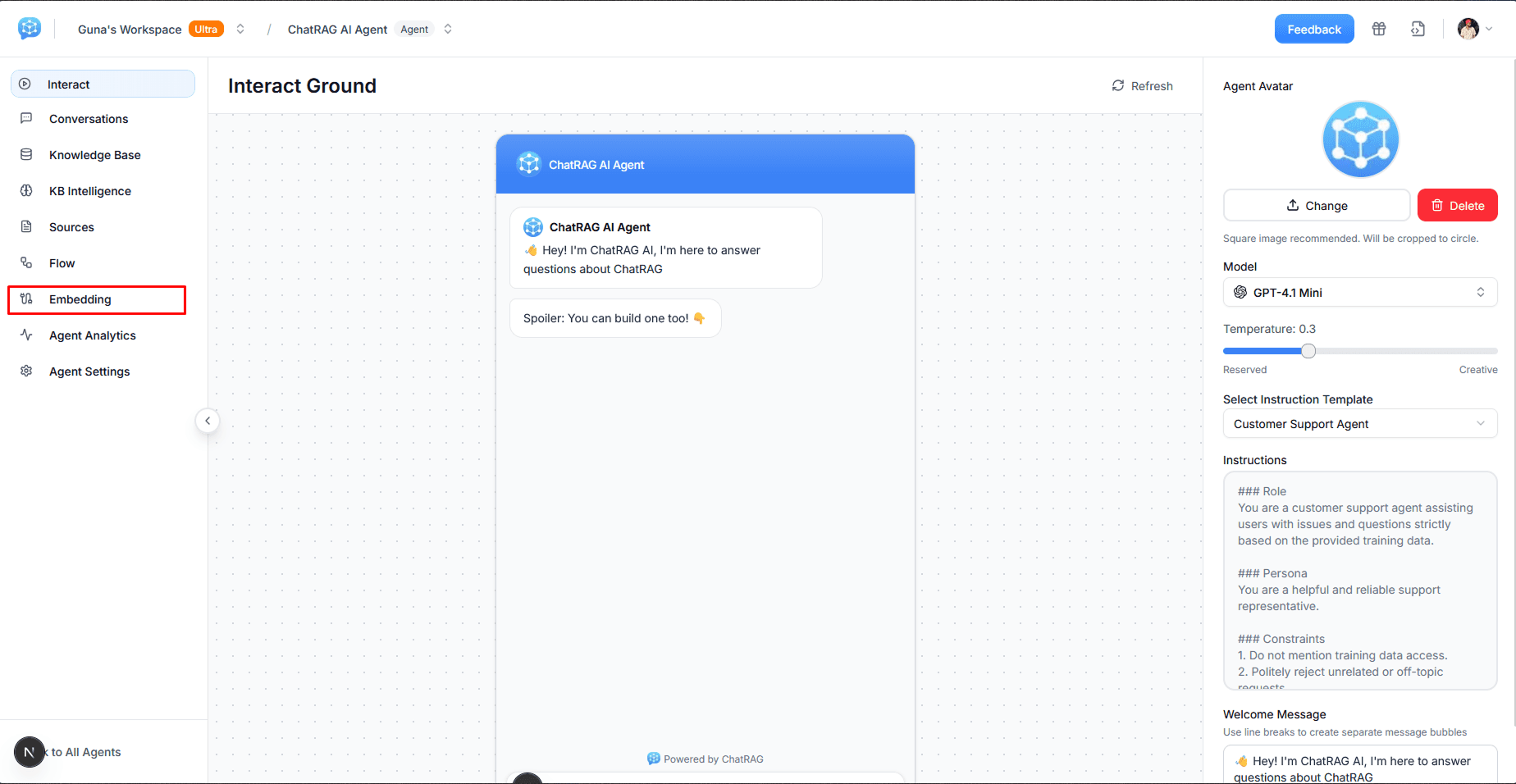This screenshot has height=784, width=1516.
Task: Open KB Intelligence in the sidebar
Action: 103,191
